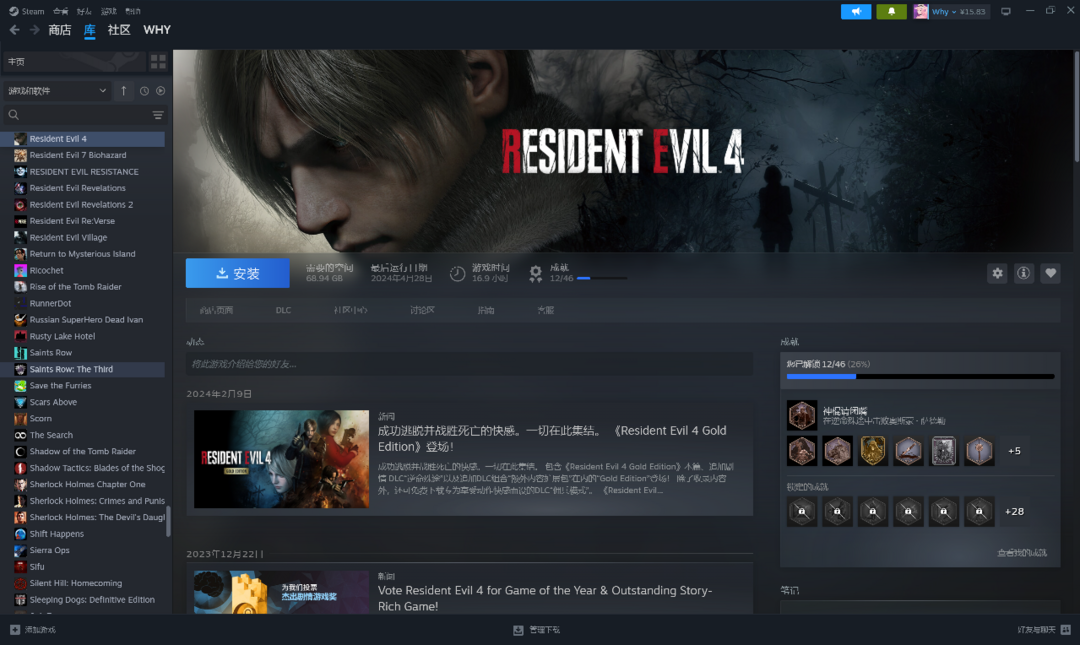Select the gold shield-shaped achievement badge

point(873,451)
